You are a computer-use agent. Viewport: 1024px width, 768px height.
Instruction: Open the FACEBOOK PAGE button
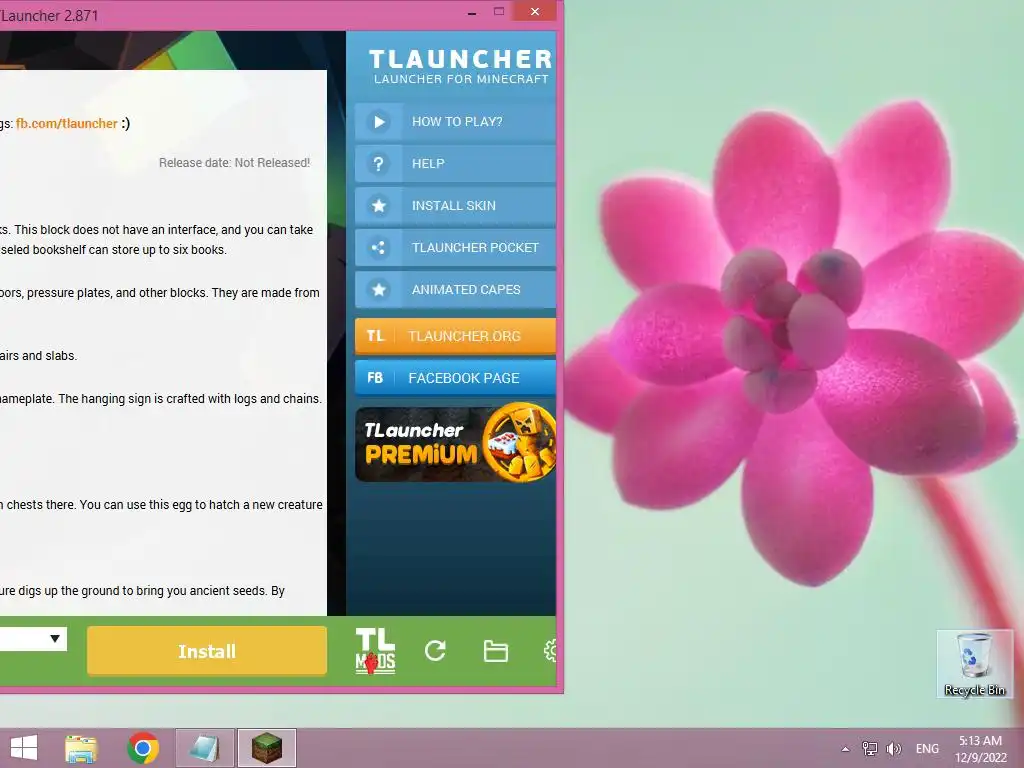coord(455,377)
